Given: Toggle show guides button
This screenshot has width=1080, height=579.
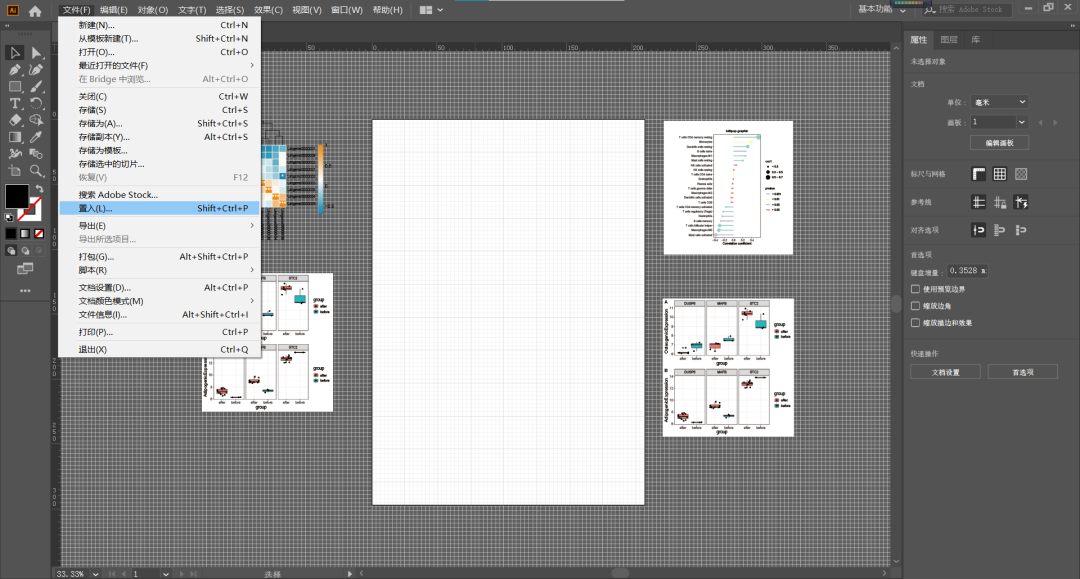Looking at the screenshot, I should pyautogui.click(x=979, y=202).
